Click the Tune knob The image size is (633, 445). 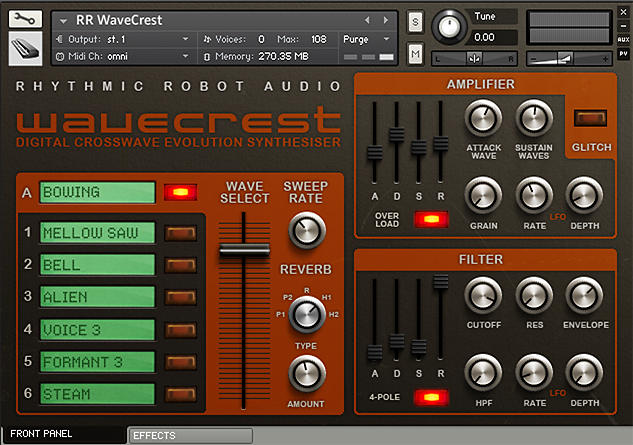click(x=449, y=27)
